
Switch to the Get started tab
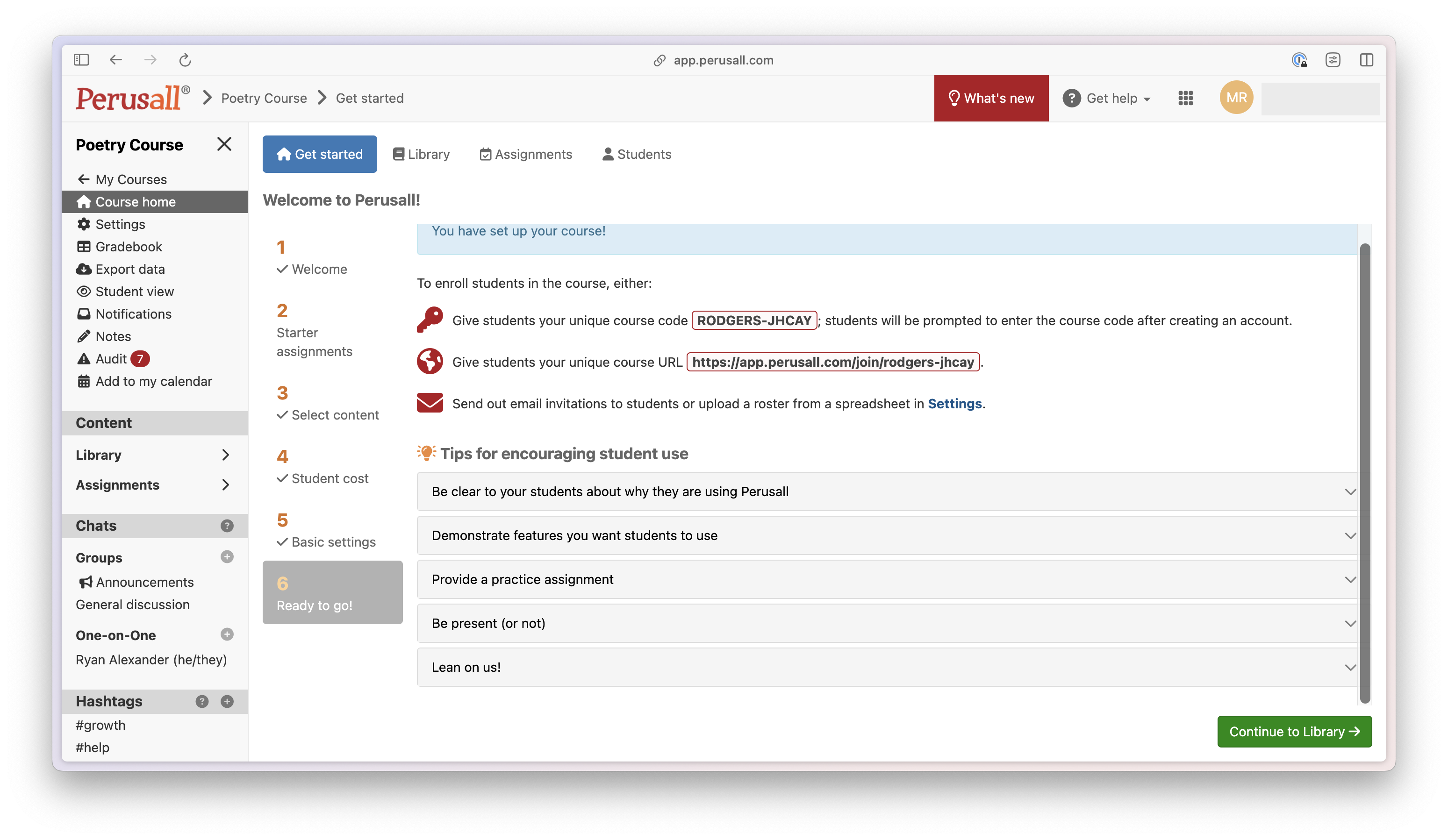point(320,155)
